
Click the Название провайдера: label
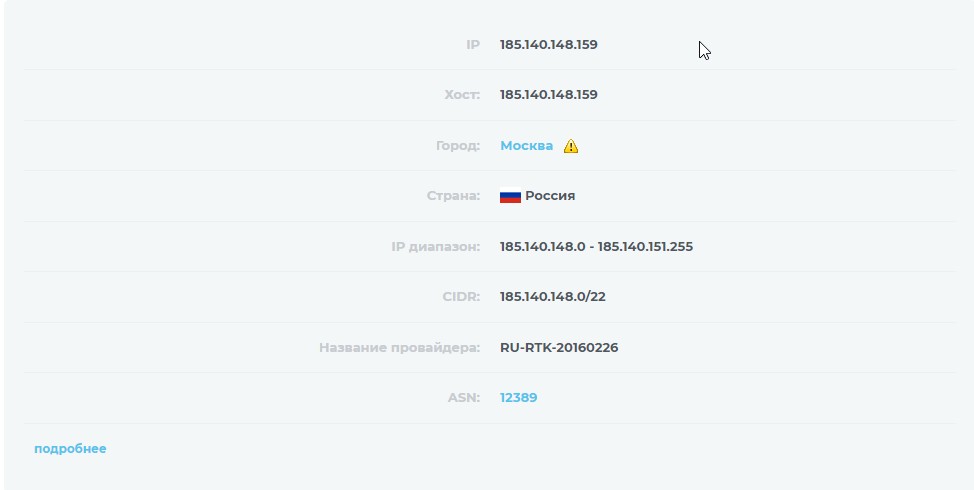[x=399, y=348]
